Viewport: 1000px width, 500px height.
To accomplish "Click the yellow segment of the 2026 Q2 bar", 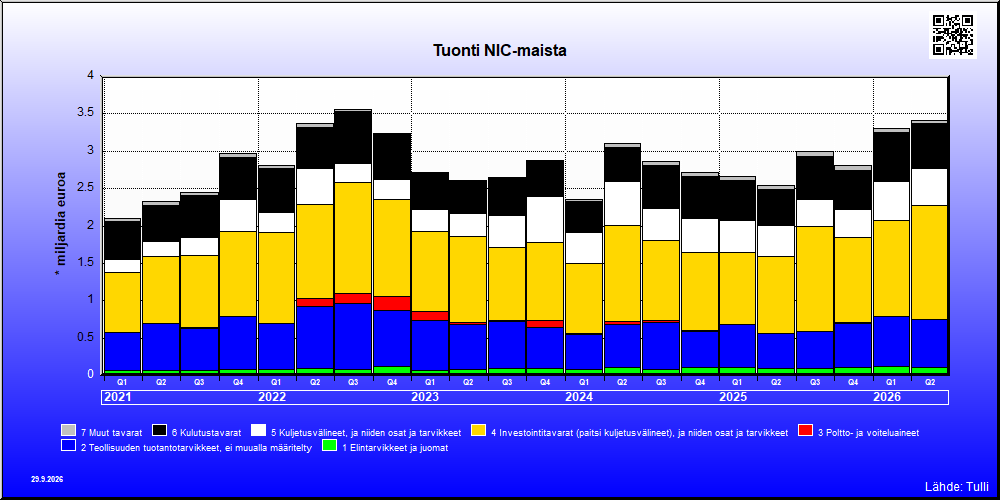I will [929, 262].
